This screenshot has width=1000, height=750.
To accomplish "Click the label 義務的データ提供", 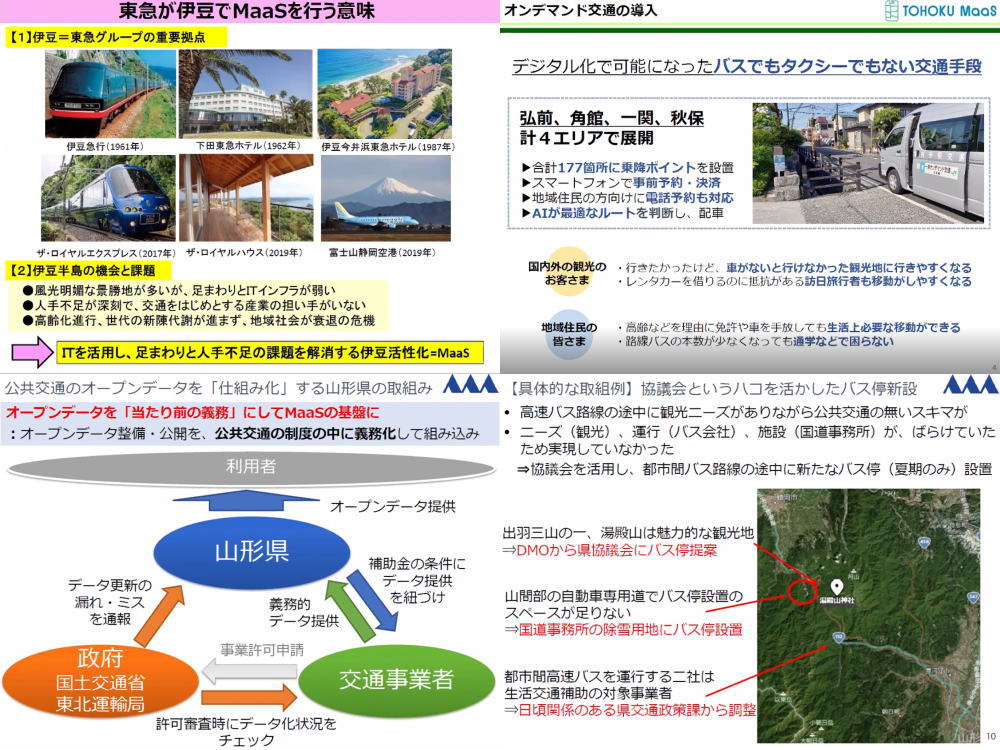I will [302, 612].
